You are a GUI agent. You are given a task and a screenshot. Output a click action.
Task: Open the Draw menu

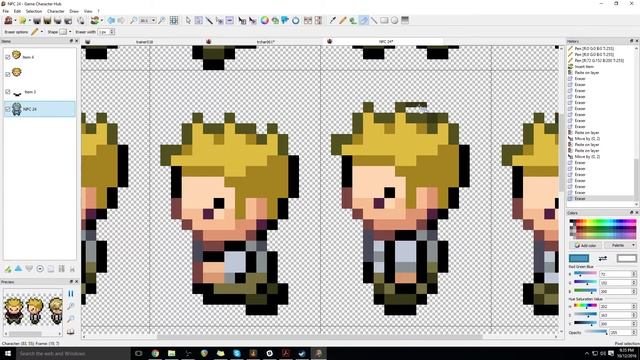pyautogui.click(x=74, y=11)
